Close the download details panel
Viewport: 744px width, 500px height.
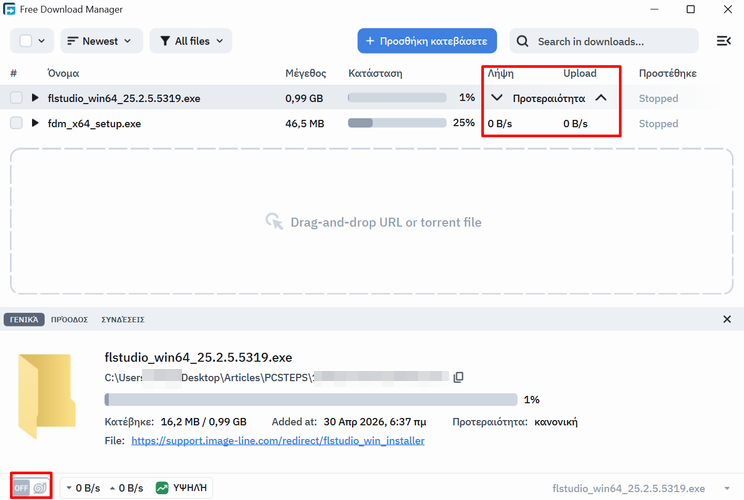coord(727,319)
